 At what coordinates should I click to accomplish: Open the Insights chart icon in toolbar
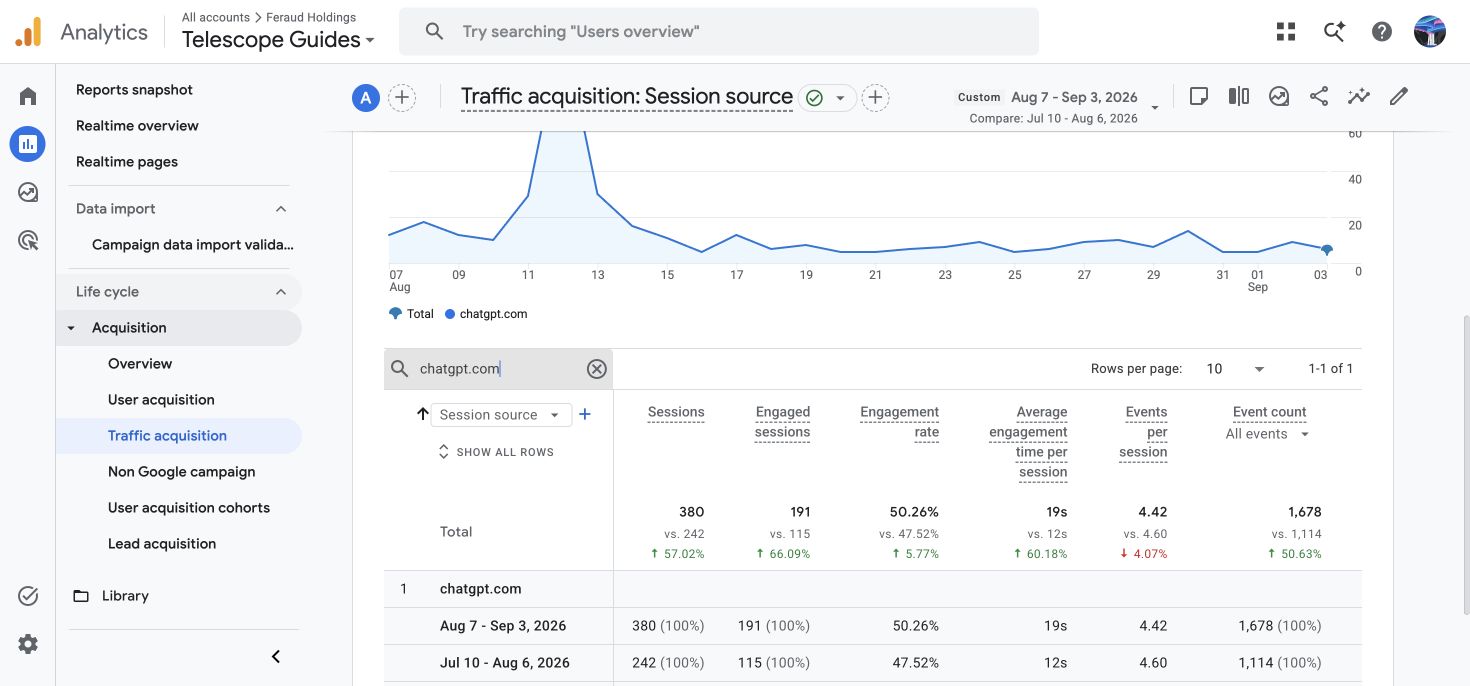1279,96
